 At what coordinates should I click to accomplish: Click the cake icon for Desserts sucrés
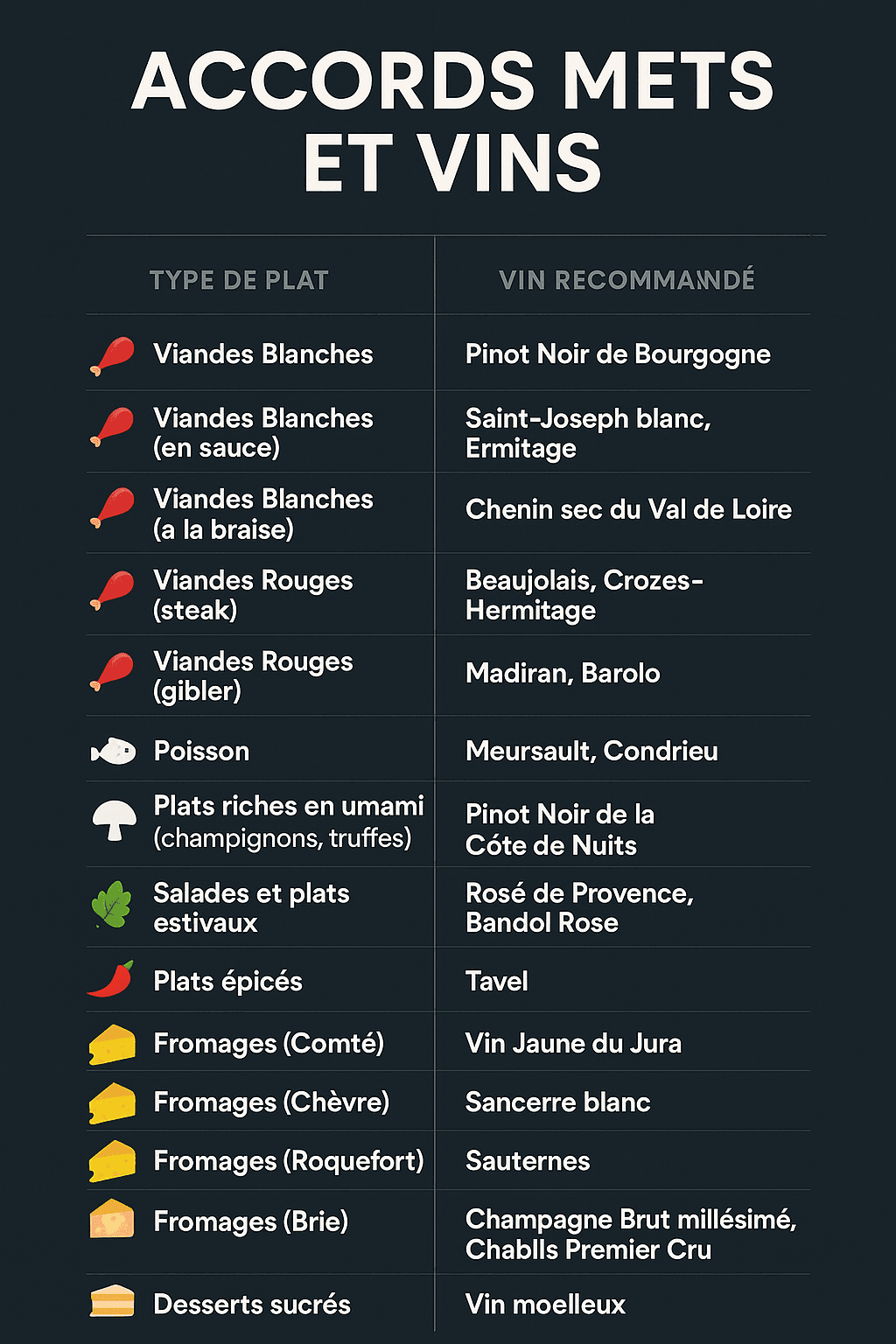pyautogui.click(x=112, y=1301)
